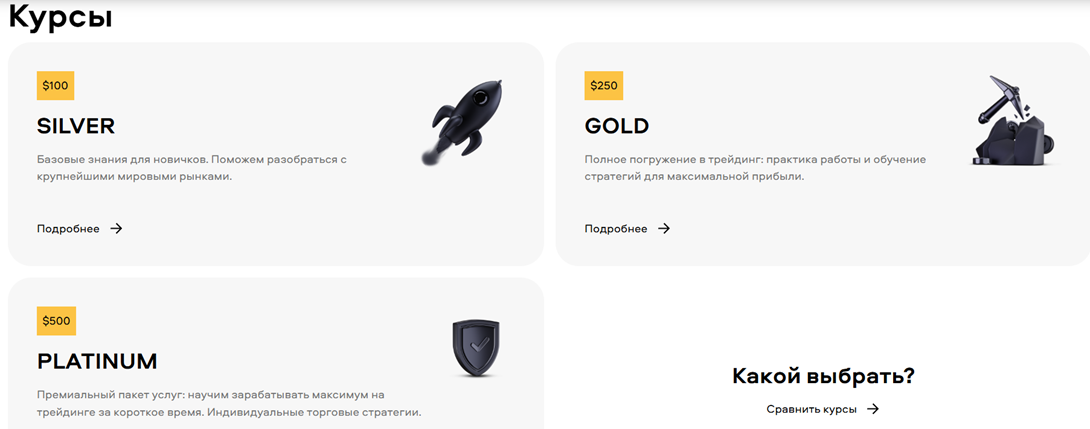
Task: Click the arrow next to GOLD's Подробнее
Action: [x=664, y=228]
